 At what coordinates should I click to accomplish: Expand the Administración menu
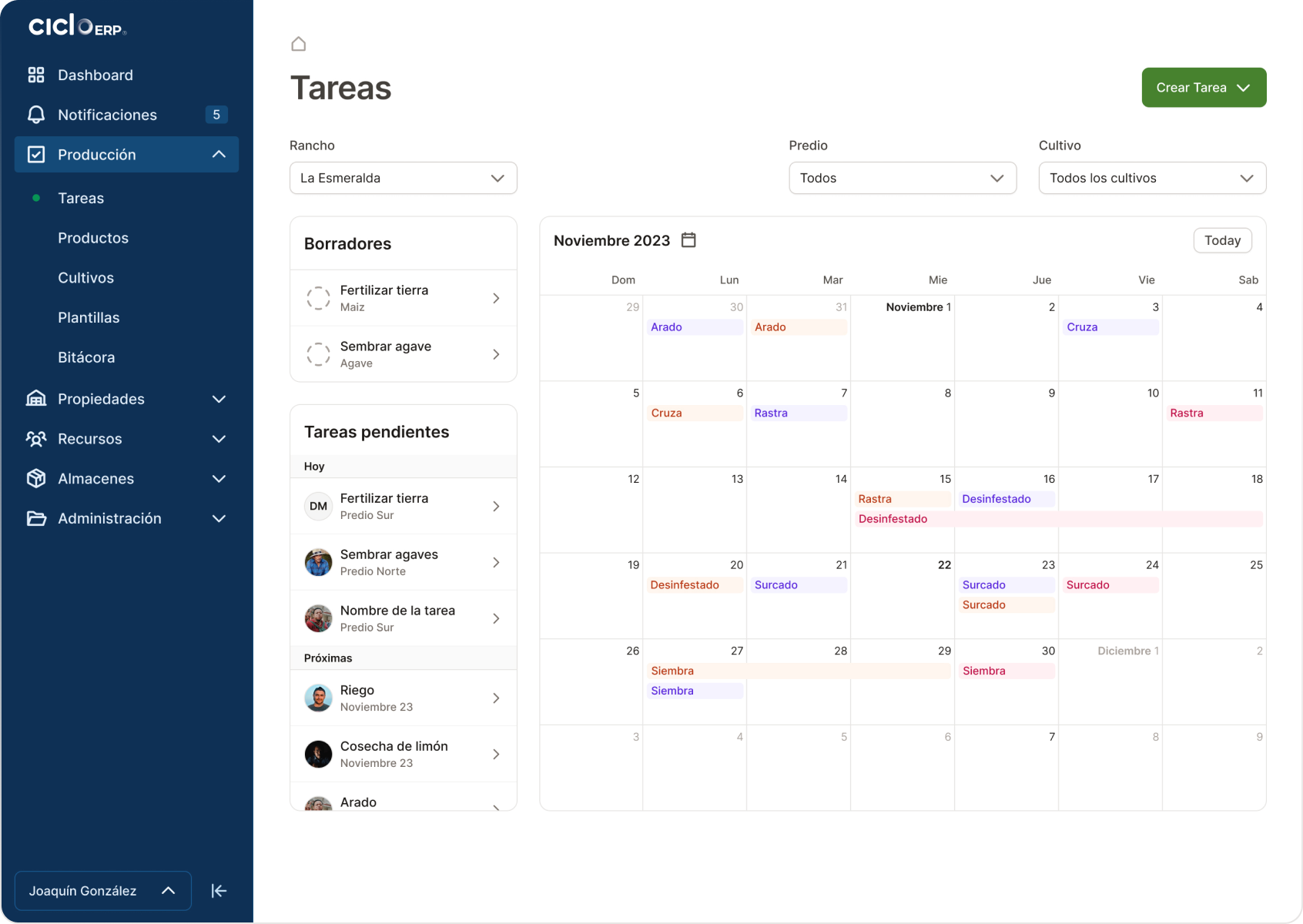point(219,518)
